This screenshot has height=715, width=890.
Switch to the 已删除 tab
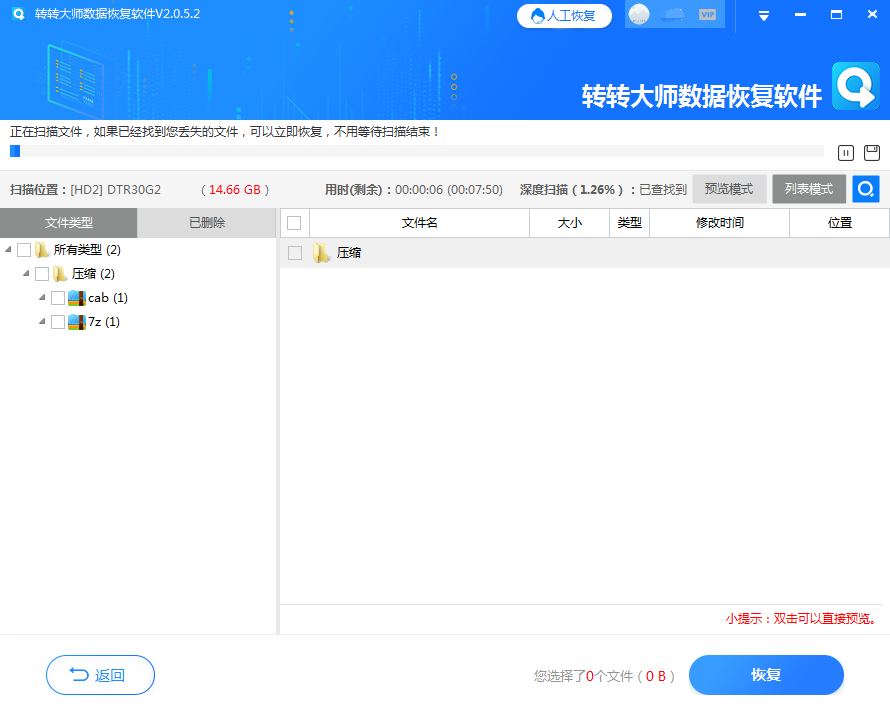click(x=207, y=222)
